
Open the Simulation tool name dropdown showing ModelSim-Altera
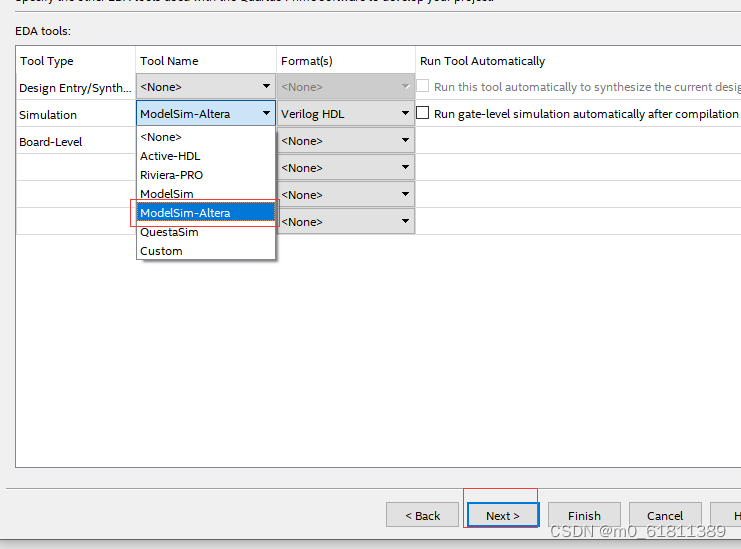206,113
